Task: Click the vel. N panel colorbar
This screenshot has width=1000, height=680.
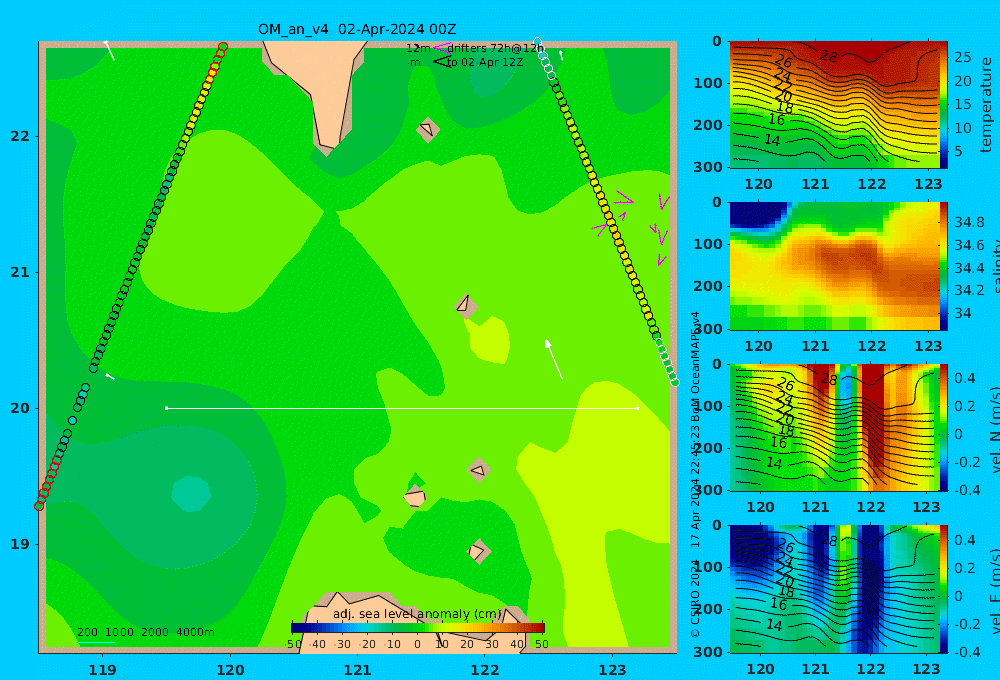Action: tap(944, 427)
